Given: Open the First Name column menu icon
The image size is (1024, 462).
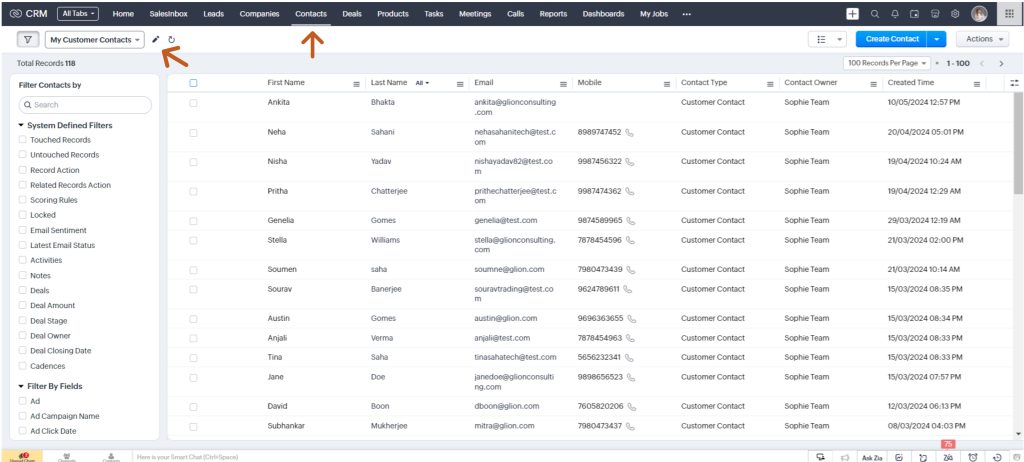Looking at the screenshot, I should [x=357, y=84].
